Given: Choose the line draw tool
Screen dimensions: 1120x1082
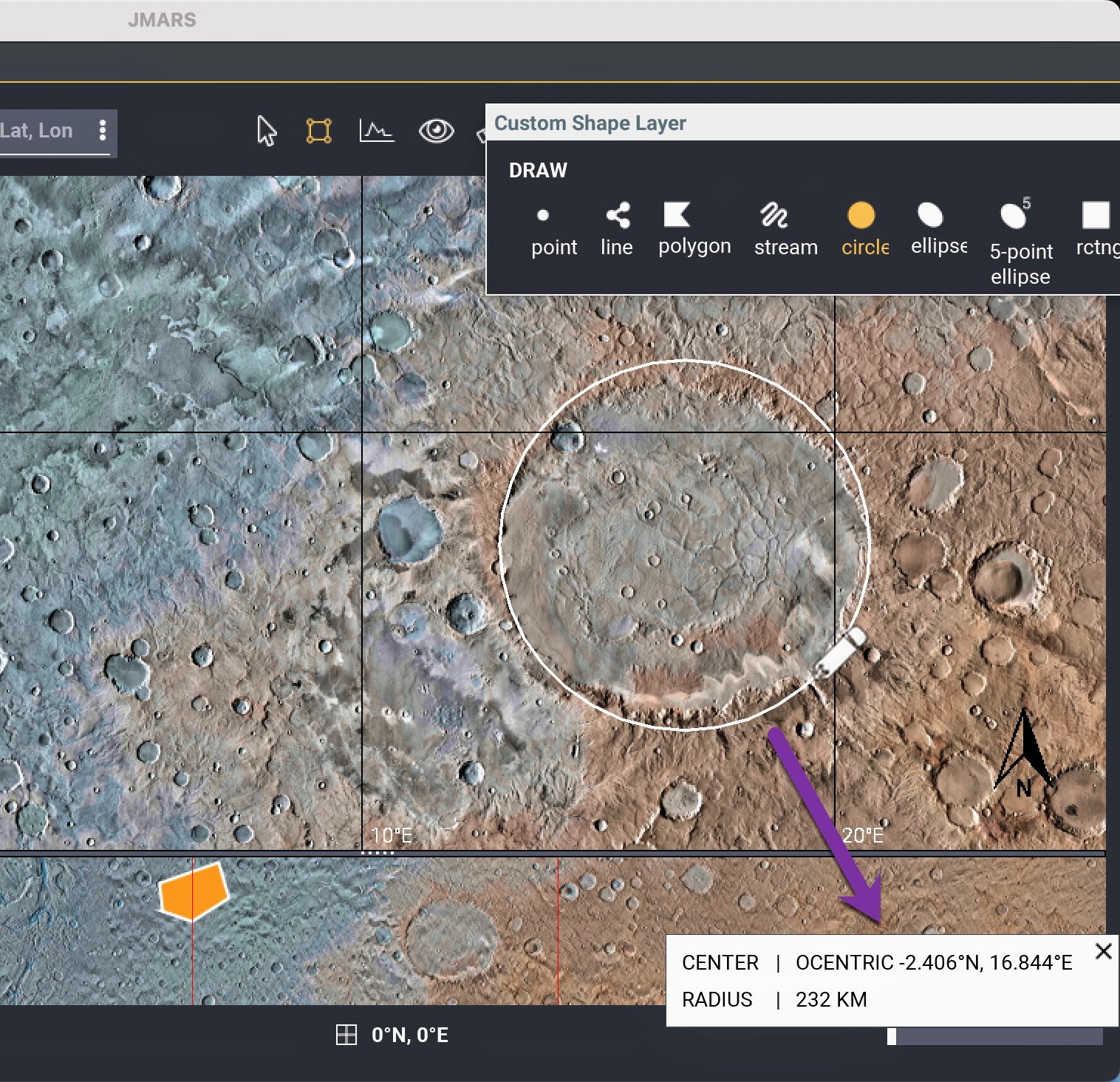Looking at the screenshot, I should point(617,229).
